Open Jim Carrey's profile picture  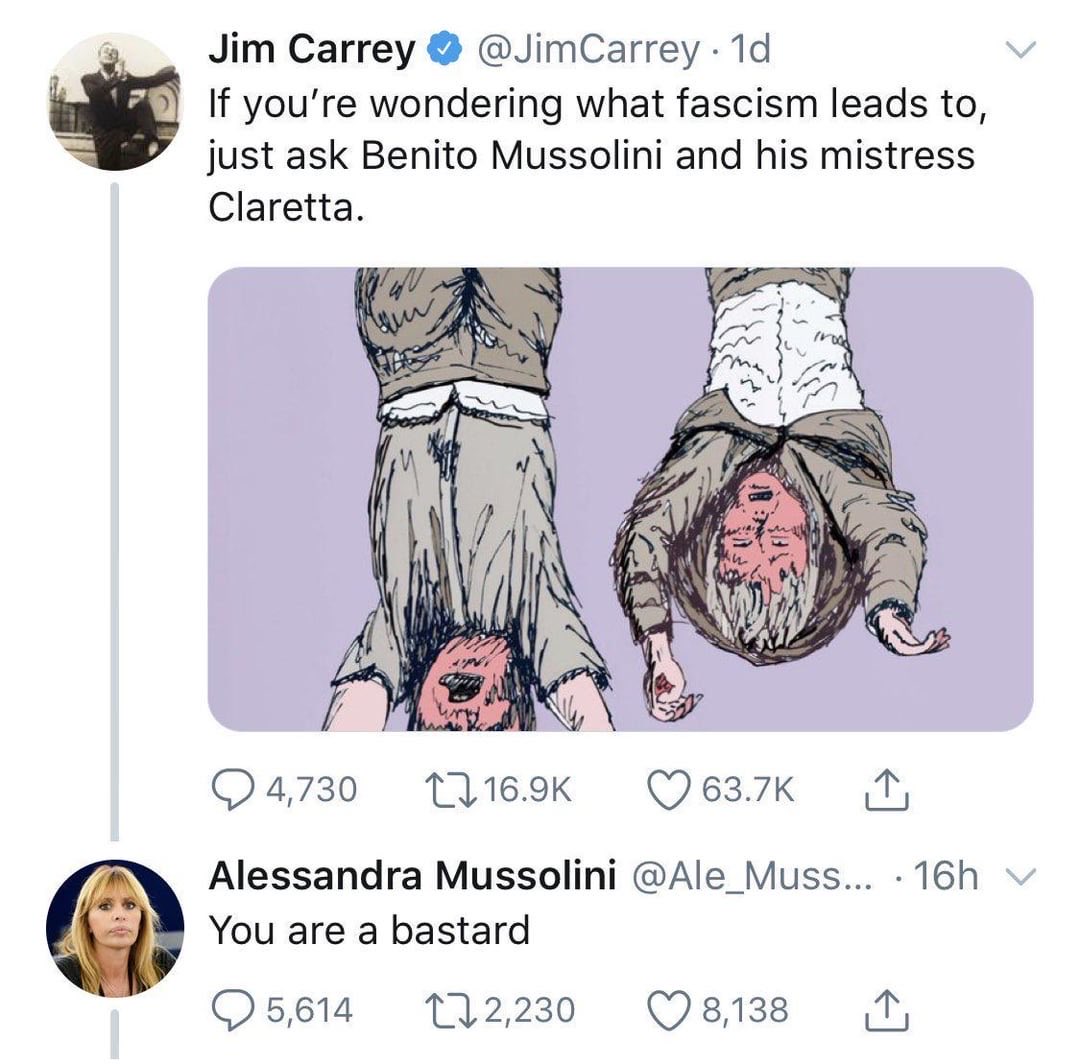[115, 102]
